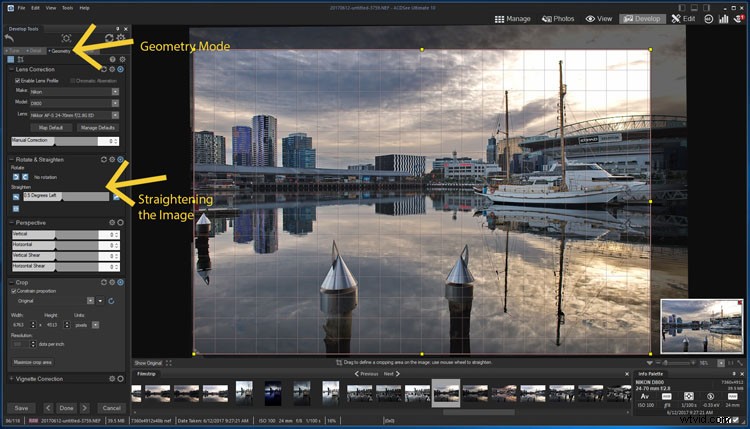The image size is (750, 429).
Task: Click the Done button
Action: coord(66,408)
